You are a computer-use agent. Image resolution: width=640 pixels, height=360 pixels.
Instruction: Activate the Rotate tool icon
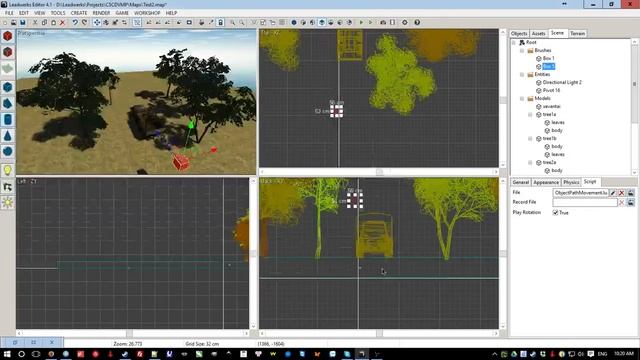pos(106,22)
